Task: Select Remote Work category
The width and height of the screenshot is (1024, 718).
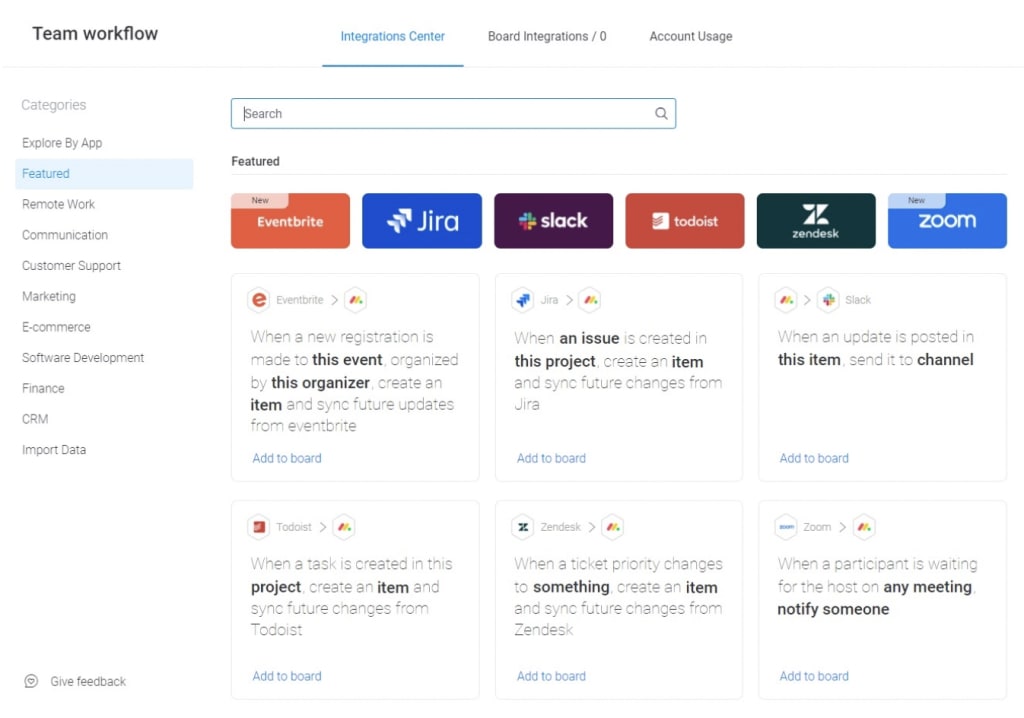Action: click(x=58, y=204)
